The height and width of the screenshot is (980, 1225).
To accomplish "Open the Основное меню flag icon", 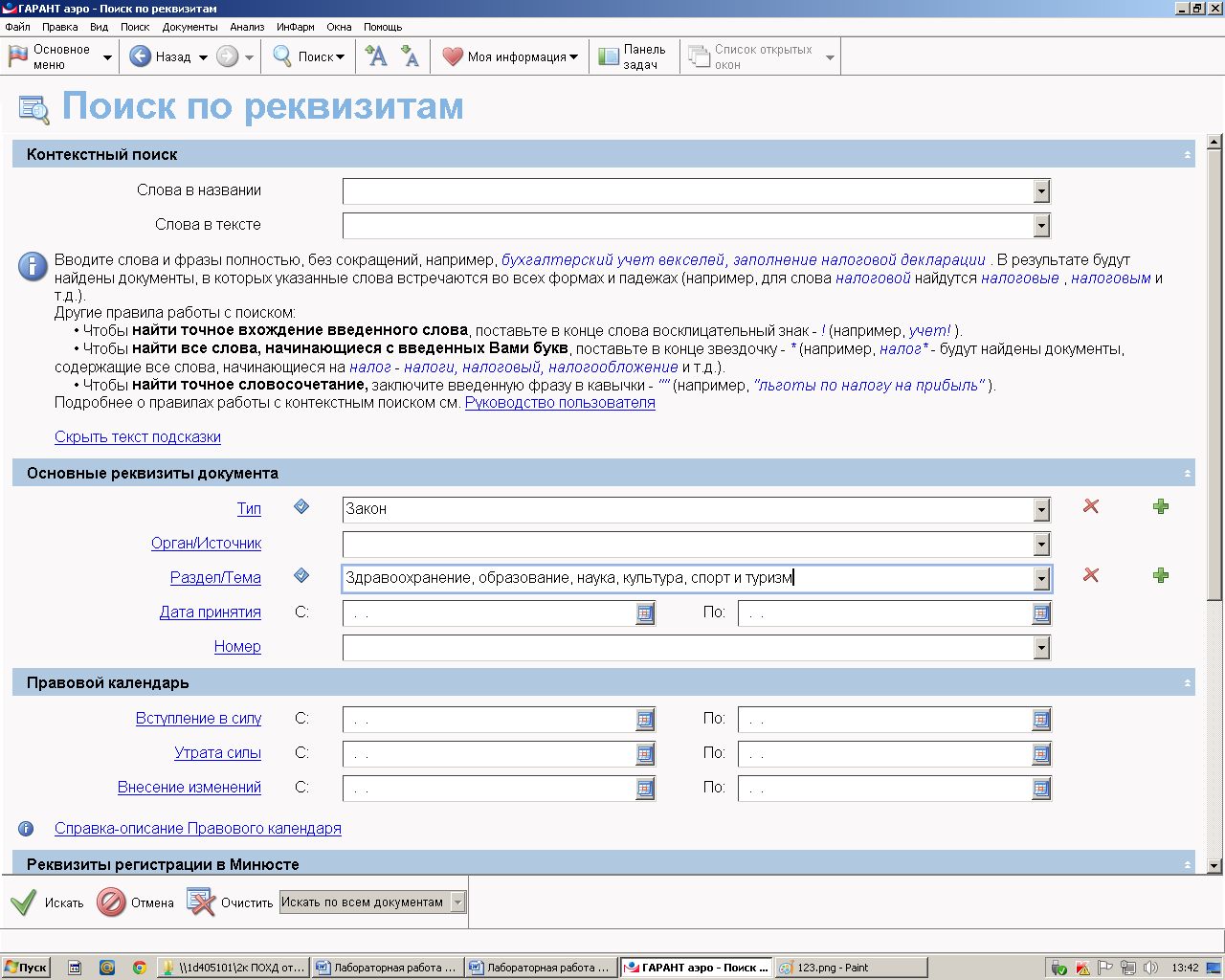I will coord(18,56).
